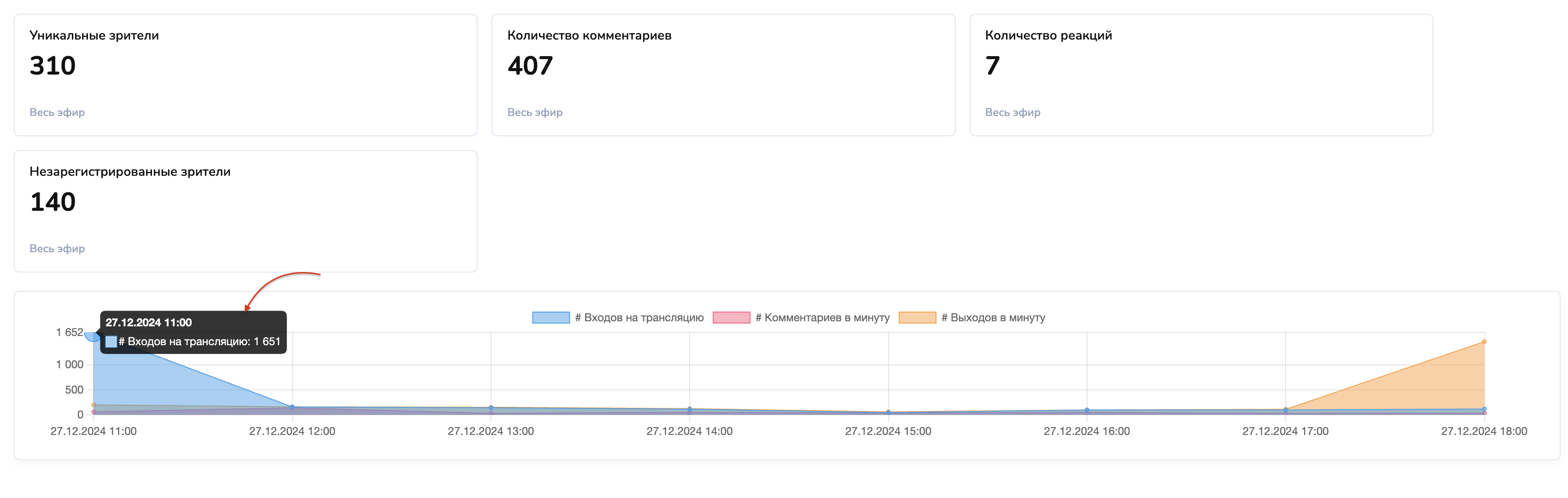The height and width of the screenshot is (498, 1568).
Task: Click the '27.12.2024 15:00' axis label
Action: pos(888,431)
